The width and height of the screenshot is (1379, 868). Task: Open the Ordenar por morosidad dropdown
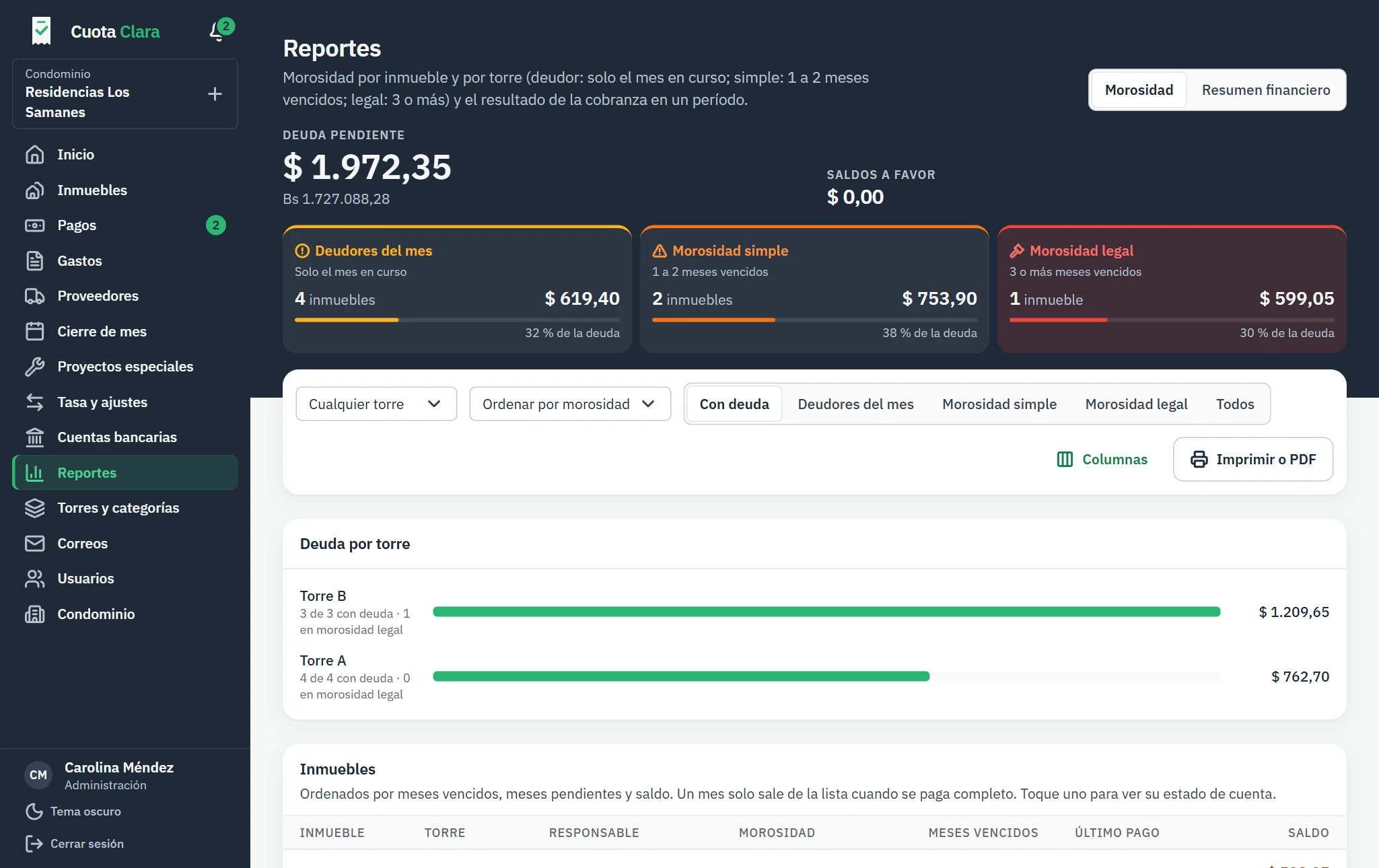pyautogui.click(x=570, y=404)
